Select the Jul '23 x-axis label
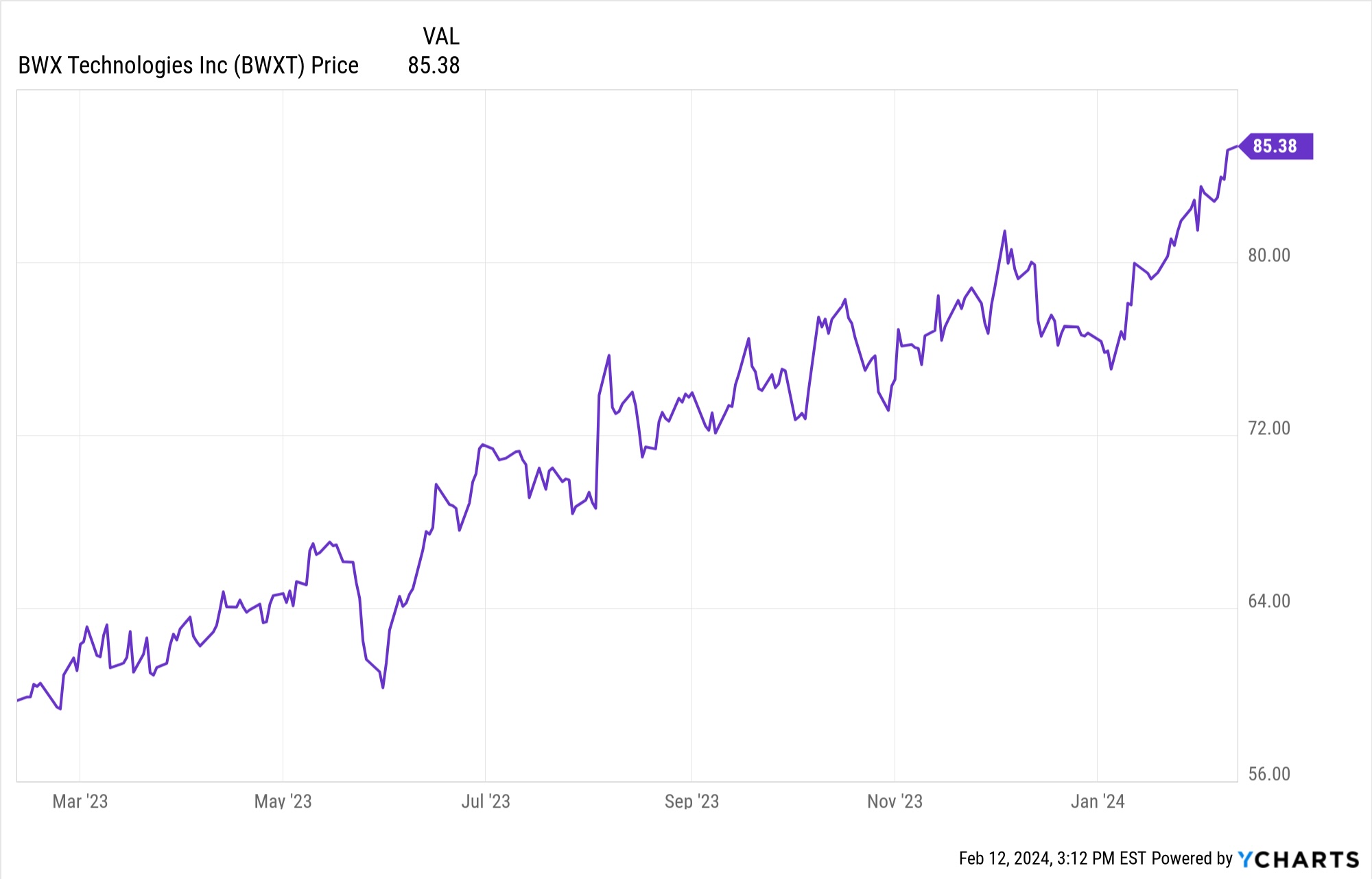Screen dimensions: 1372x879 tap(486, 801)
